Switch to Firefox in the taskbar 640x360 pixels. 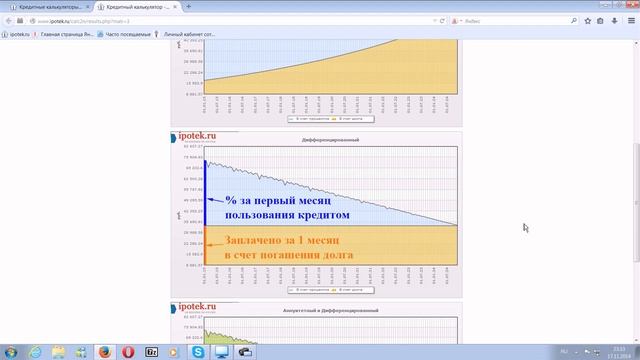click(105, 352)
